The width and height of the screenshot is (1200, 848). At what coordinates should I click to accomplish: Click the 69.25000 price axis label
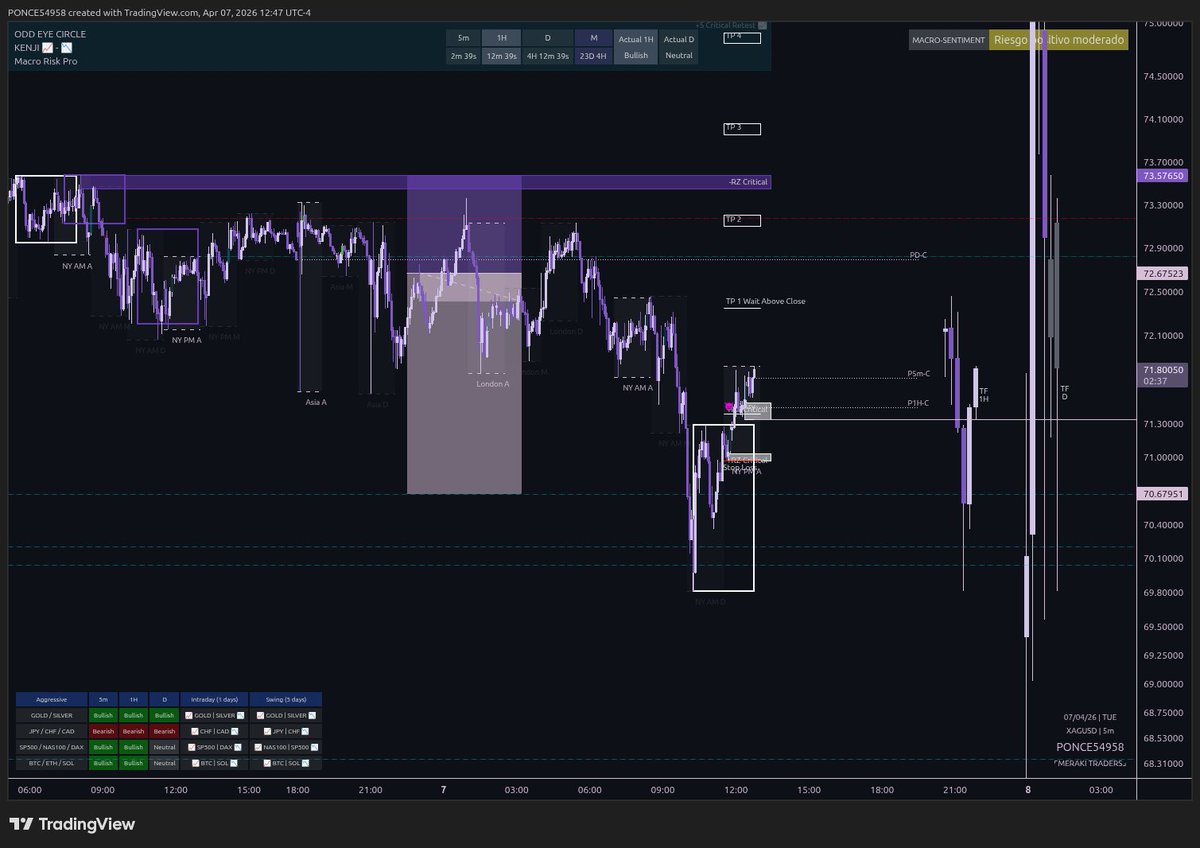(1163, 655)
